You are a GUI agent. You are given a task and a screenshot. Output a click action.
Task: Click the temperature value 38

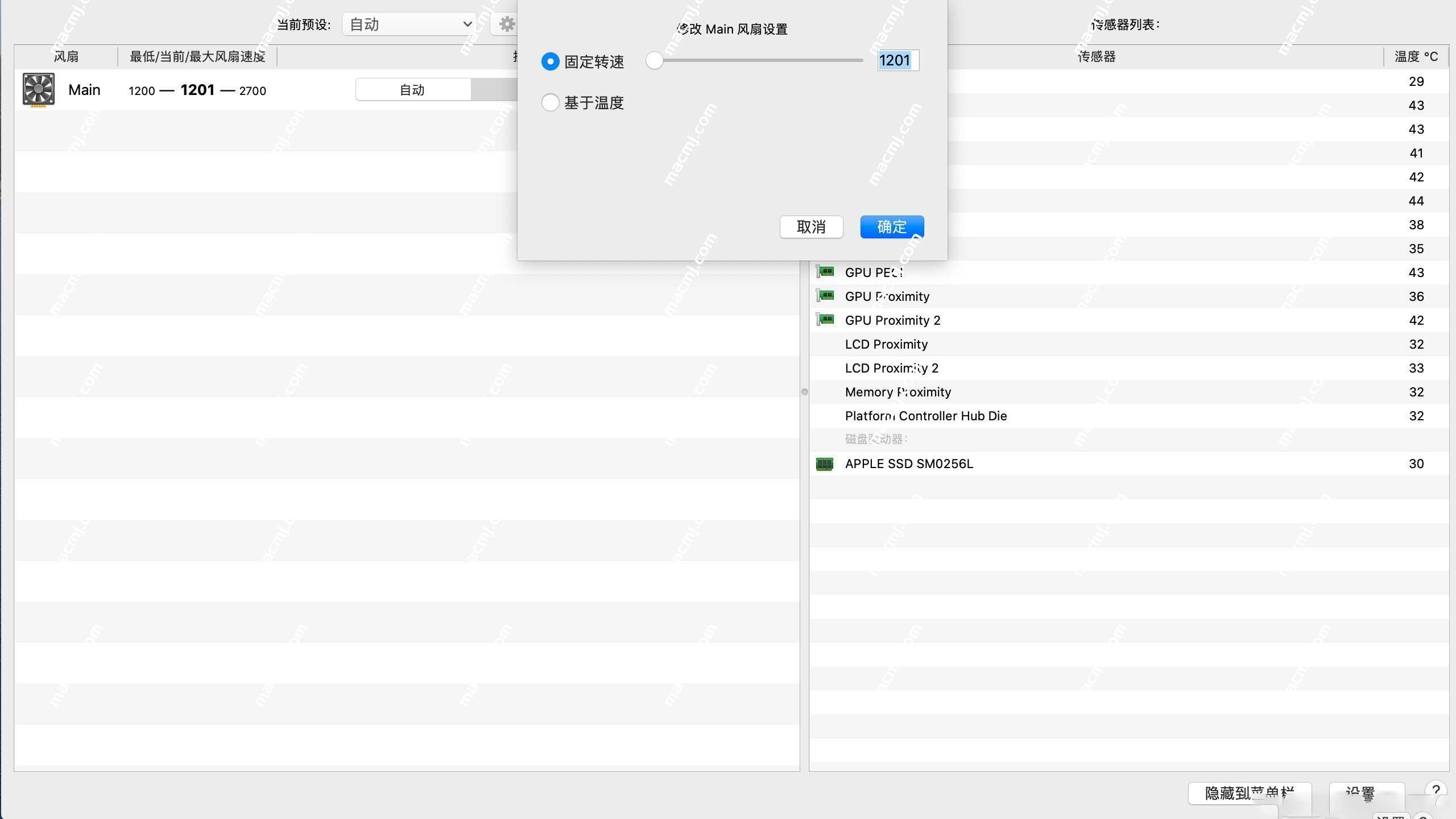click(x=1416, y=225)
